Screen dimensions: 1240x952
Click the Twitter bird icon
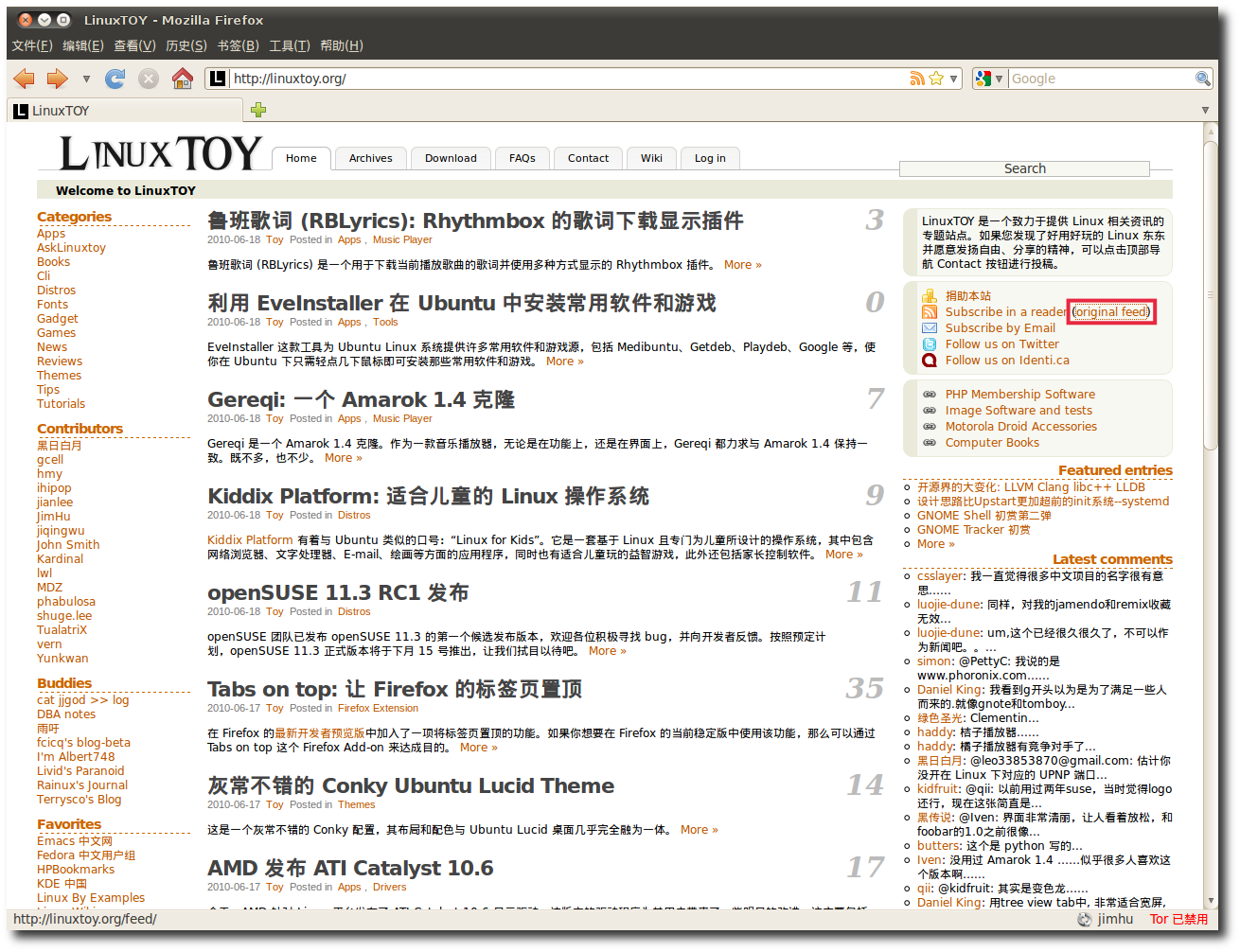point(930,344)
